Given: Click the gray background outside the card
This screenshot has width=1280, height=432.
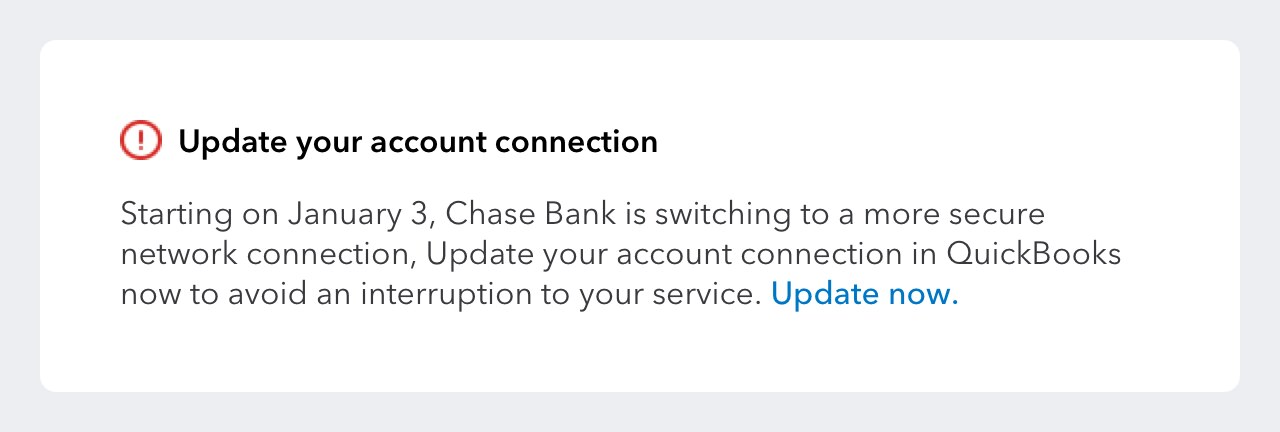Looking at the screenshot, I should 640,412.
